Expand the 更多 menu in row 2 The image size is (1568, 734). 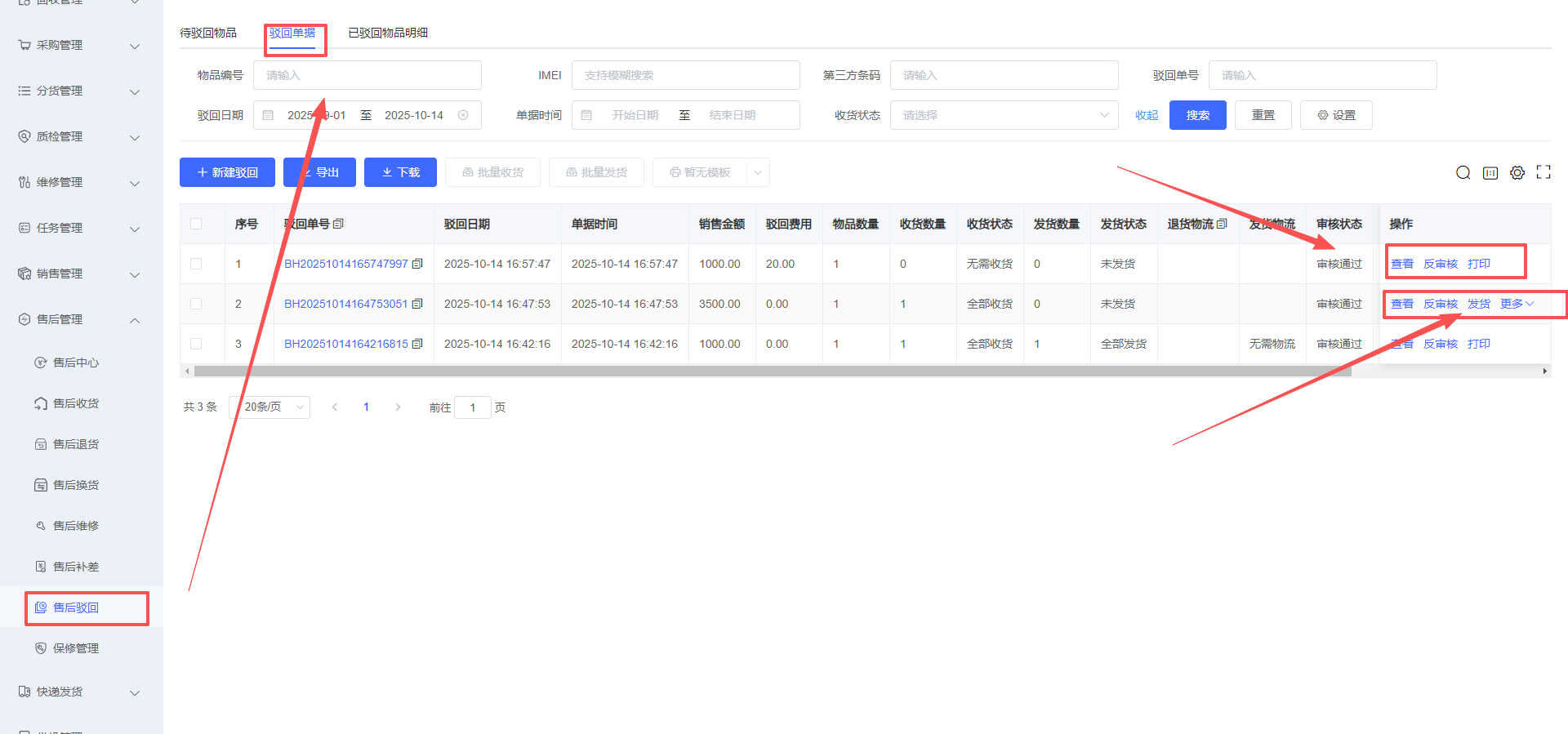click(1517, 304)
